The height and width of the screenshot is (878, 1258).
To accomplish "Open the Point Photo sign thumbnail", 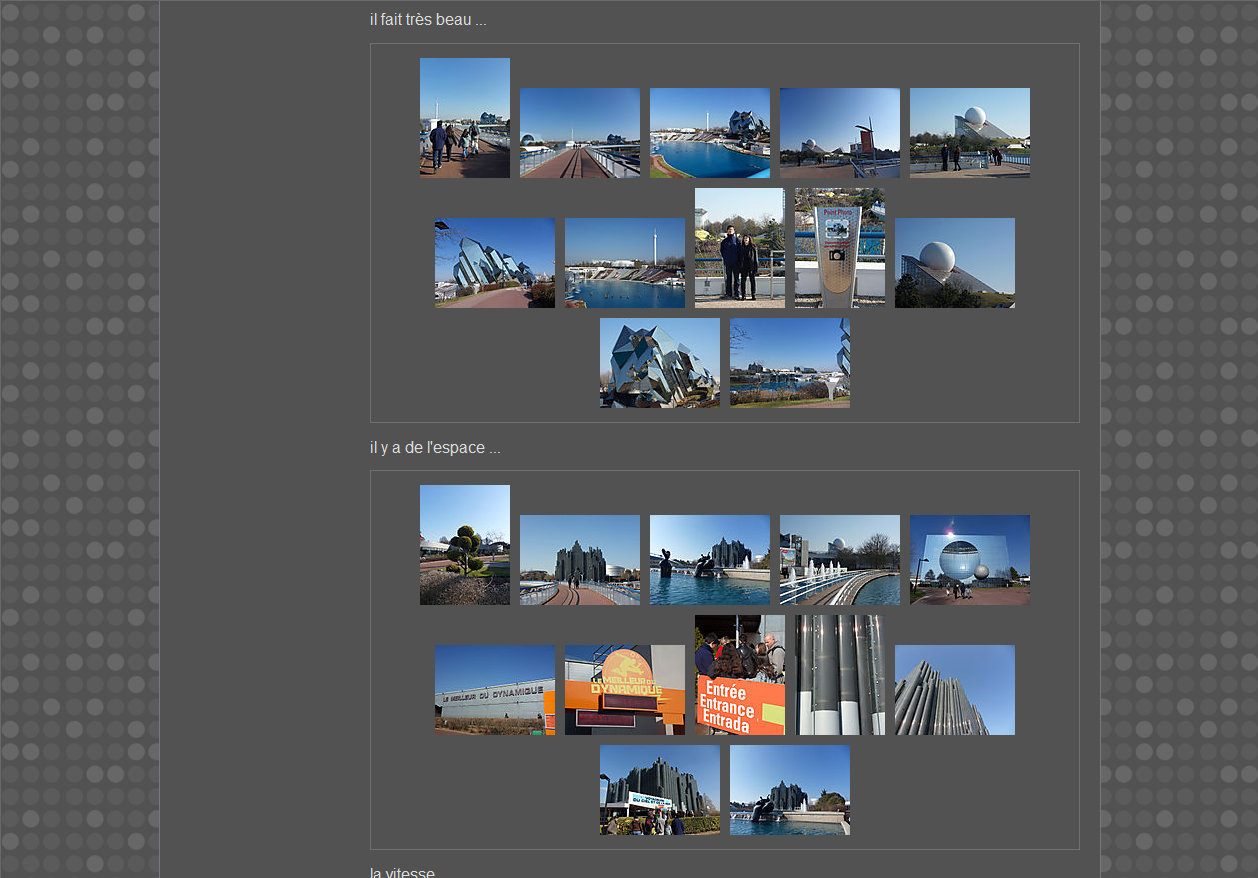I will [839, 248].
